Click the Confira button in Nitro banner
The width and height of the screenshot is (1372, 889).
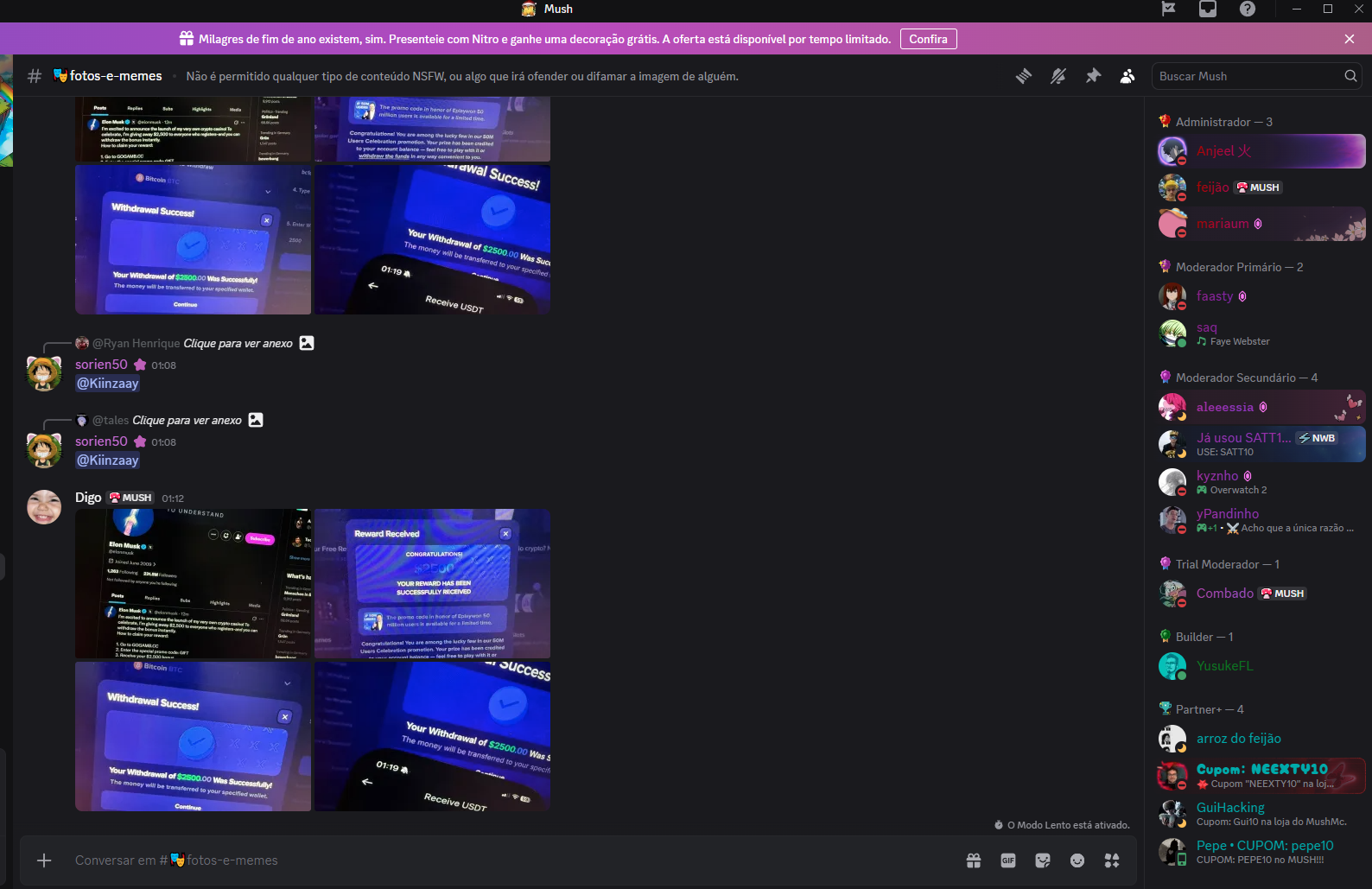point(928,39)
